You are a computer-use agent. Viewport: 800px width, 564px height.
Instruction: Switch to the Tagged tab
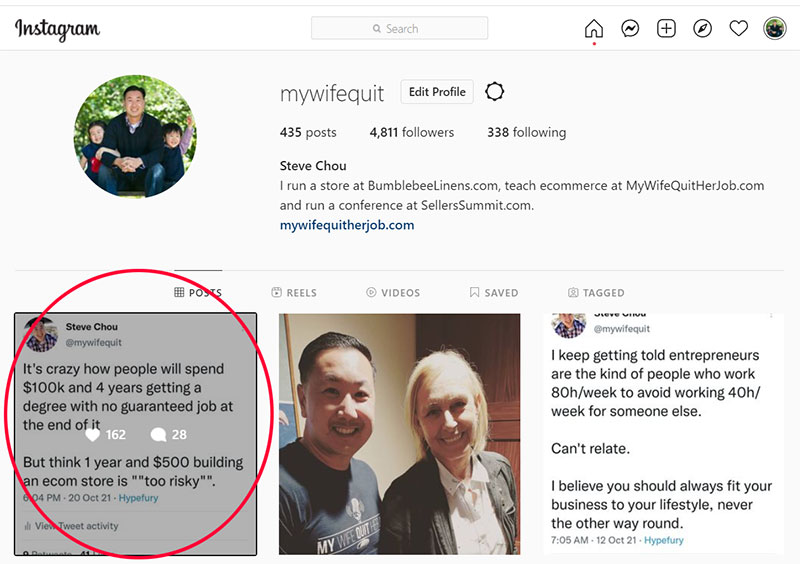click(596, 292)
